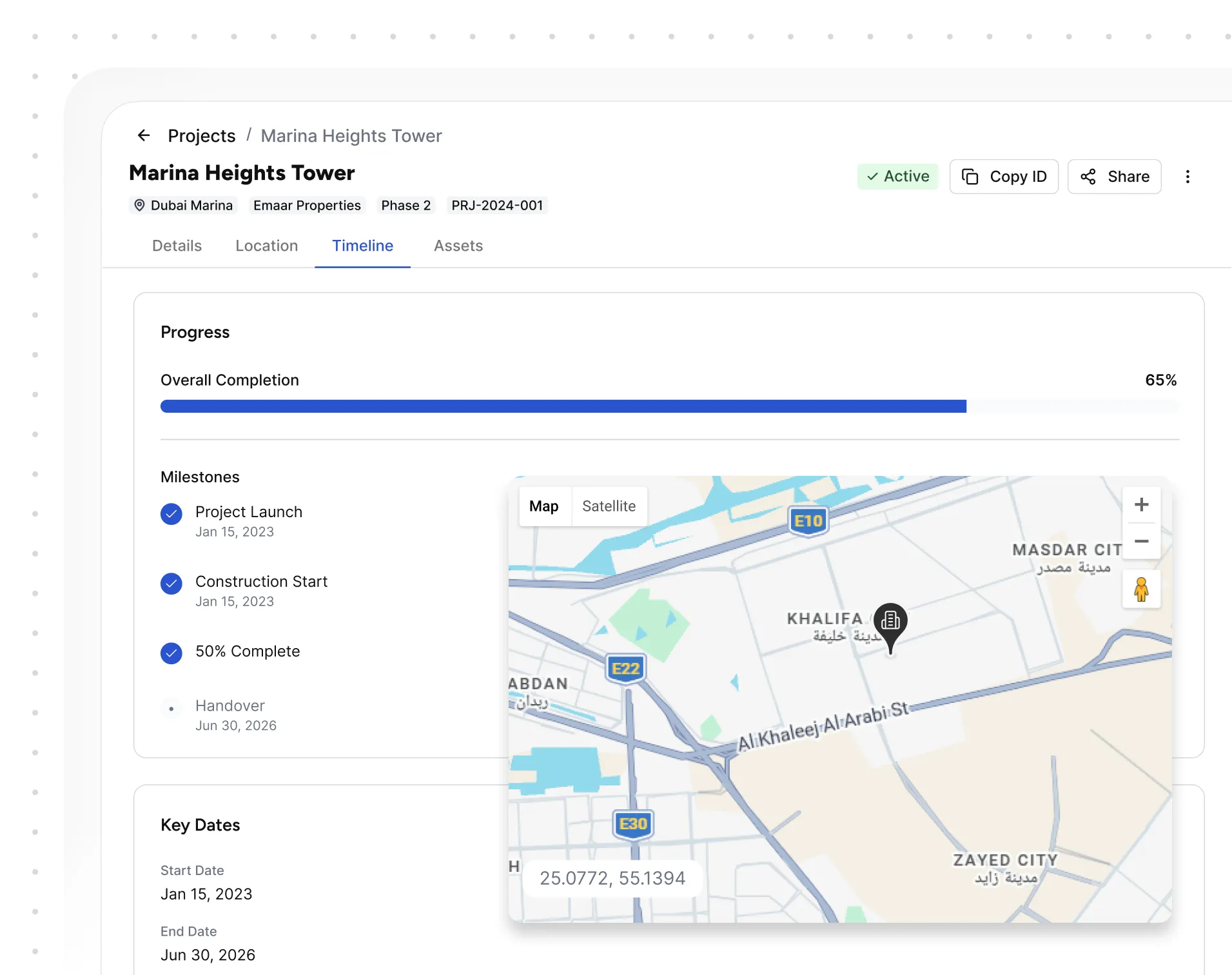Viewport: 1232px width, 975px height.
Task: Go to the Assets tab
Action: pos(458,246)
